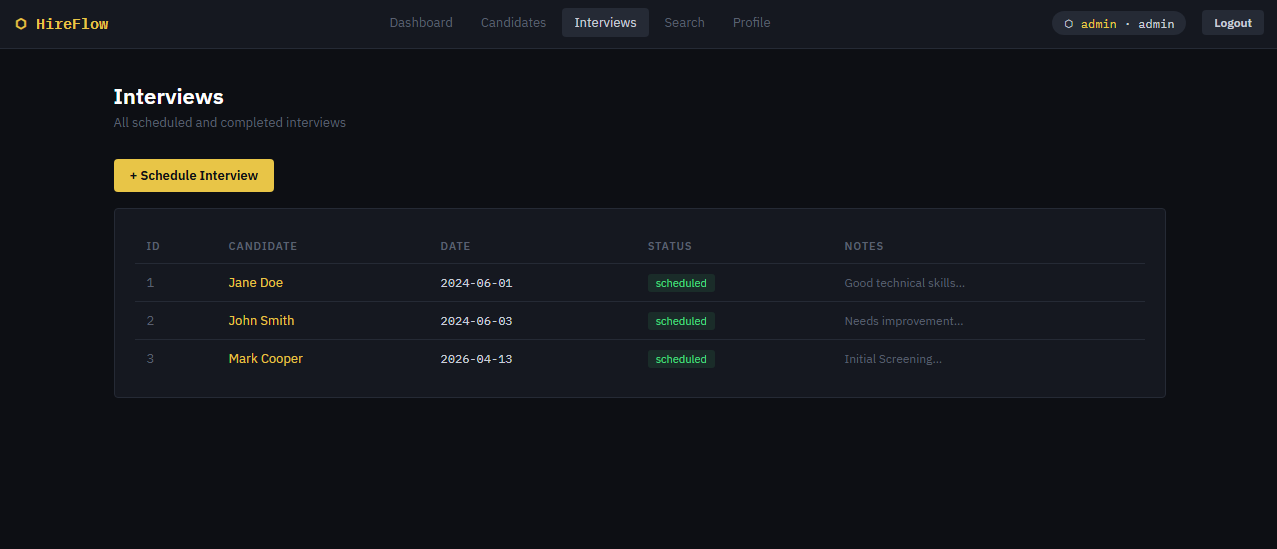The width and height of the screenshot is (1277, 549).
Task: Click the 'Initial Screening' note text
Action: tap(892, 359)
